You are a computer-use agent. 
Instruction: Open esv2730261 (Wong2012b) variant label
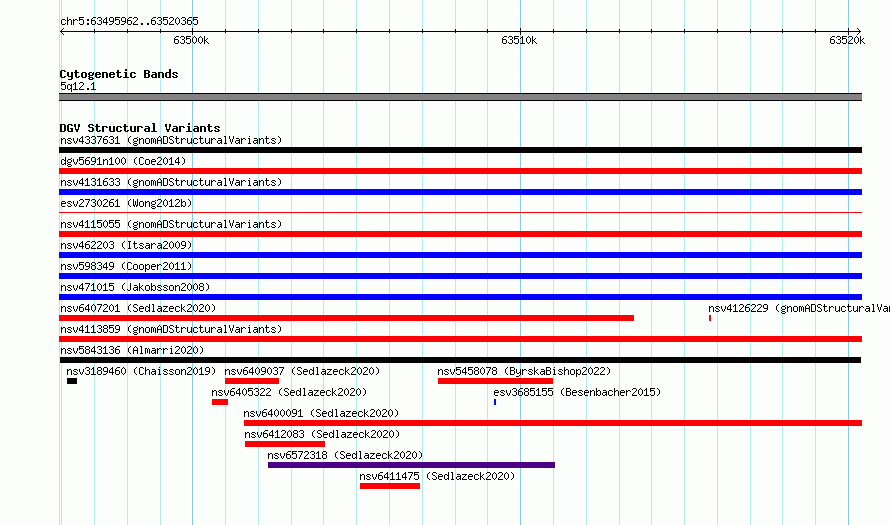tap(126, 203)
